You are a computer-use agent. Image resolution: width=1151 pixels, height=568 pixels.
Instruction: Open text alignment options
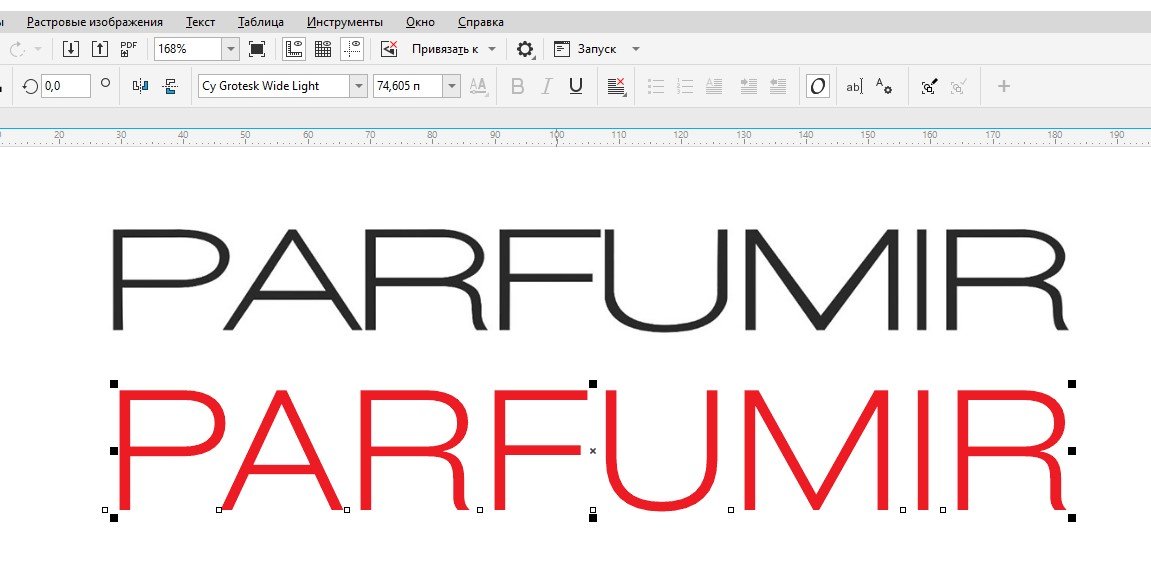point(617,86)
